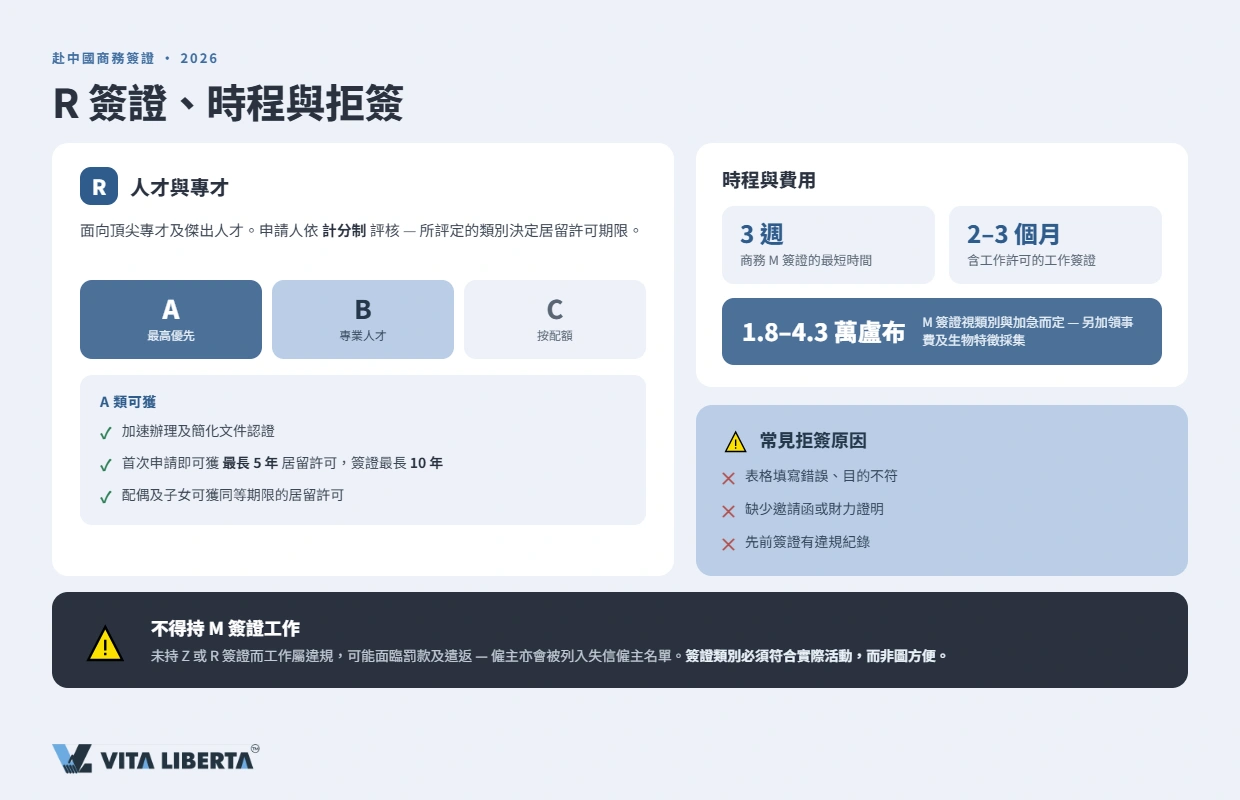1240x800 pixels.
Task: Select the A 最高優先 card
Action: (171, 319)
